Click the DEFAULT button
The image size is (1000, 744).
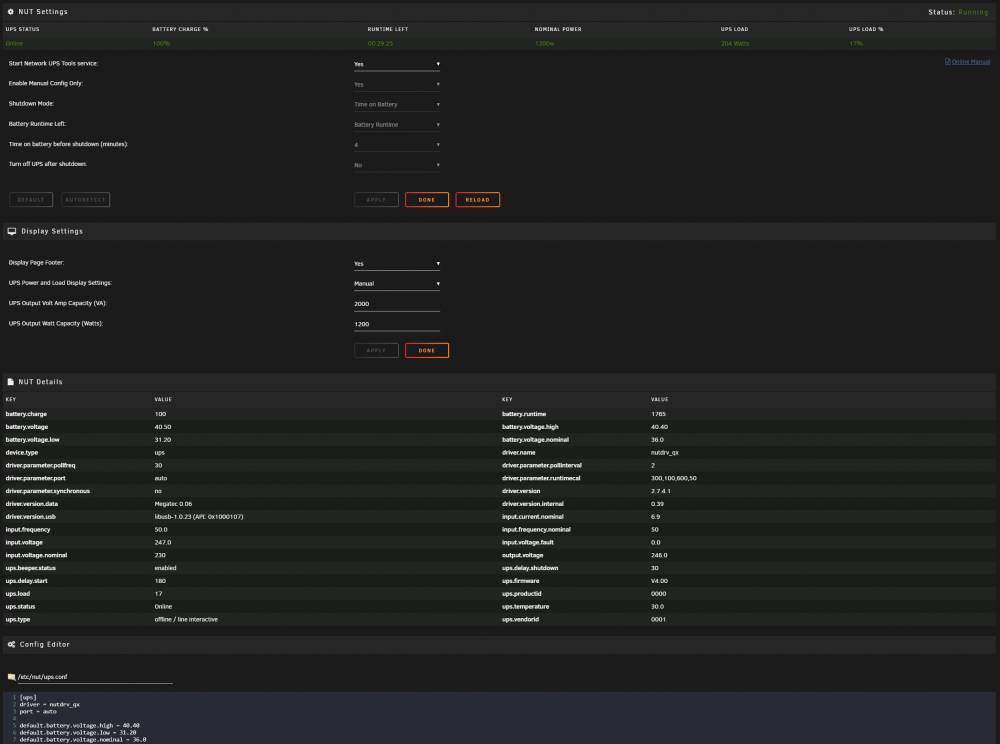coord(31,200)
